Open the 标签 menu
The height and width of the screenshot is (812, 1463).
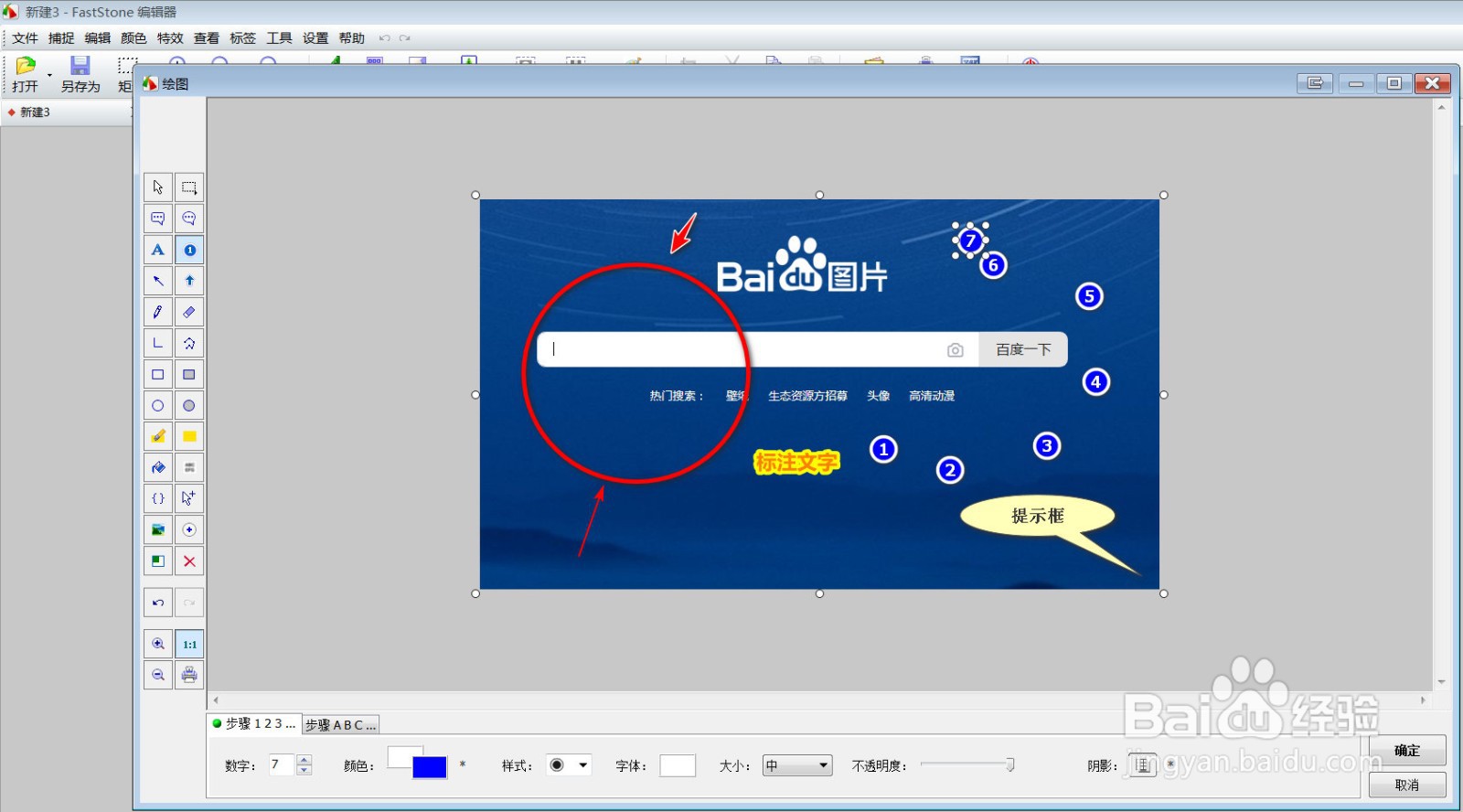coord(242,37)
